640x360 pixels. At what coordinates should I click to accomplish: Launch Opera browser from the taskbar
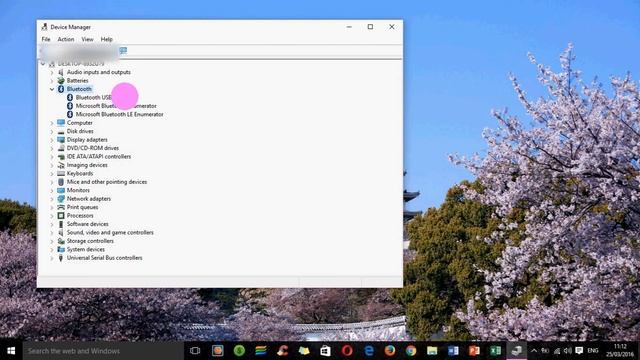coord(347,351)
